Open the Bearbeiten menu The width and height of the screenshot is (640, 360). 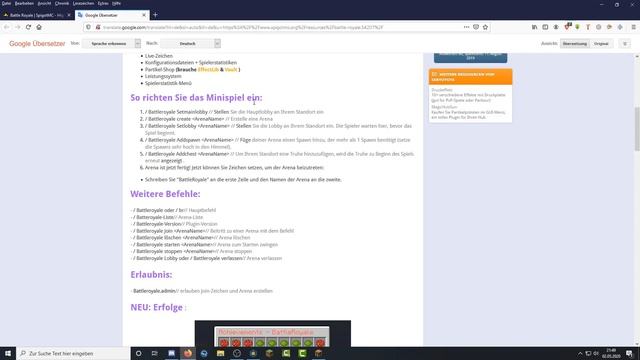pyautogui.click(x=24, y=3)
